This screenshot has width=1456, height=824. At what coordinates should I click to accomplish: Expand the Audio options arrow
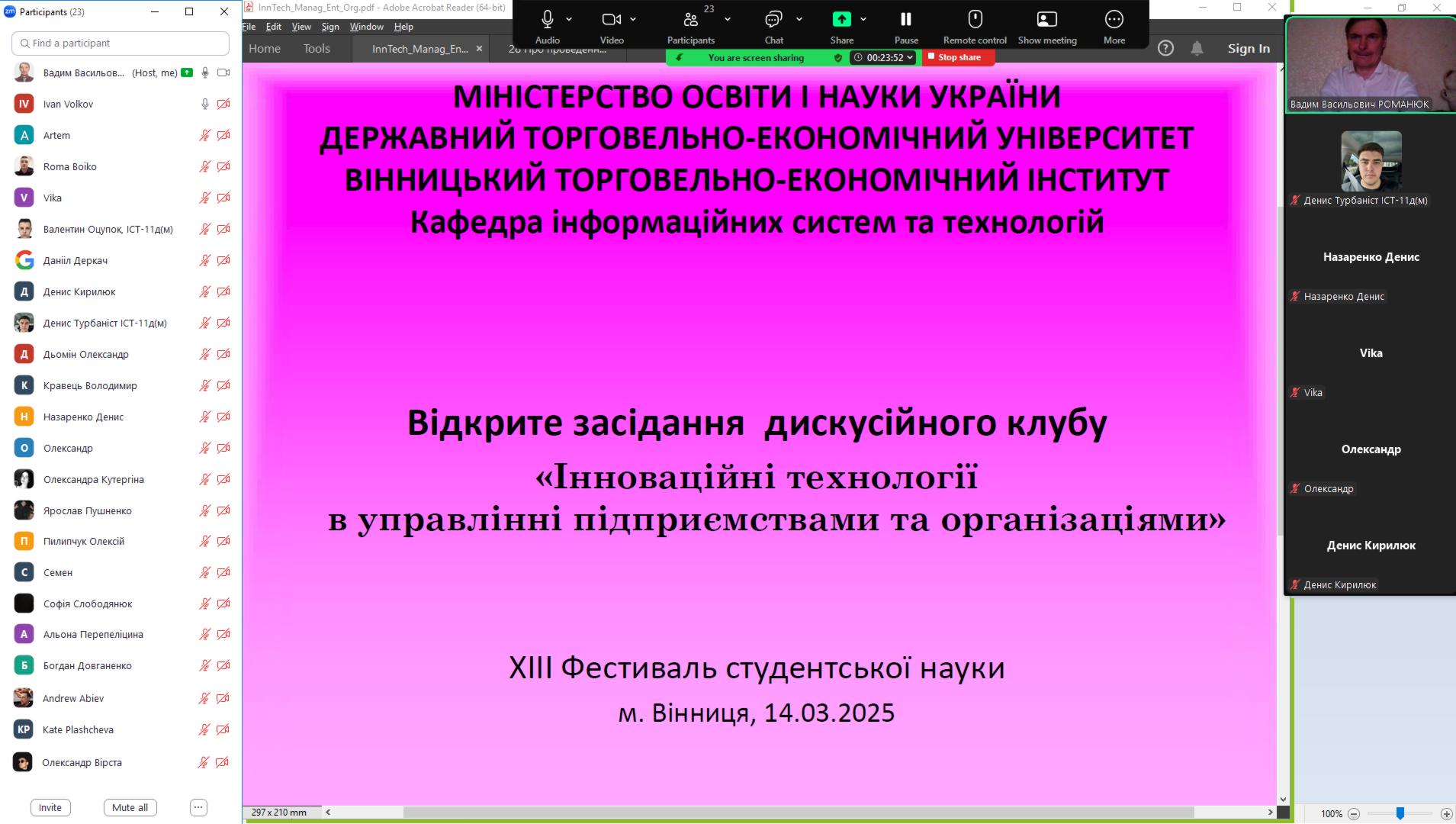pyautogui.click(x=569, y=20)
